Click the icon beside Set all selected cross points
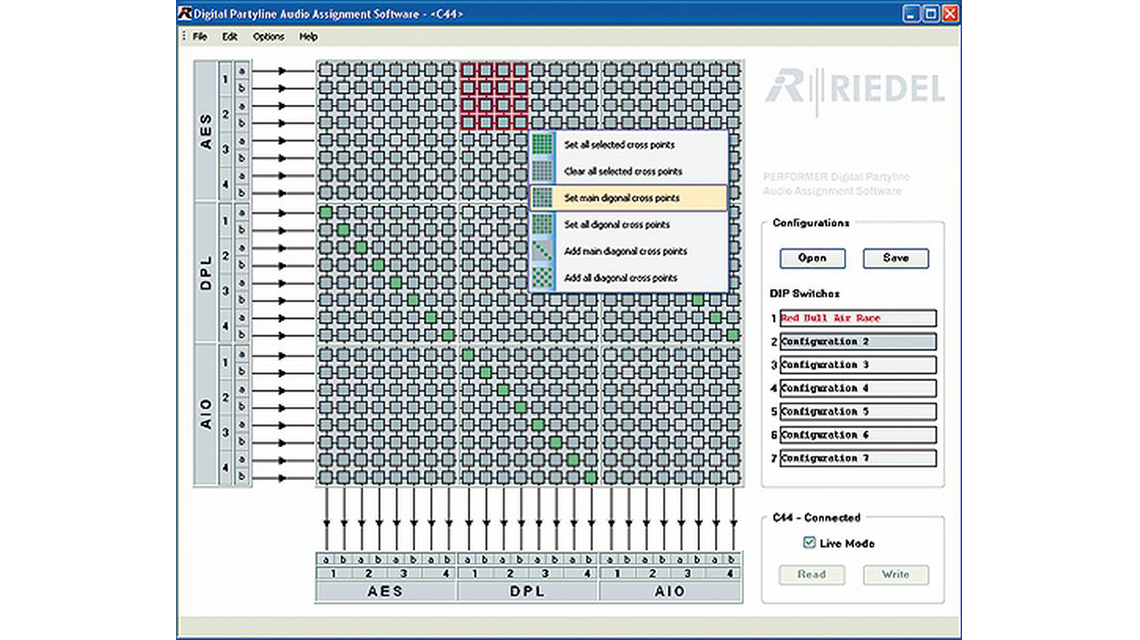The height and width of the screenshot is (640, 1140). click(x=543, y=144)
